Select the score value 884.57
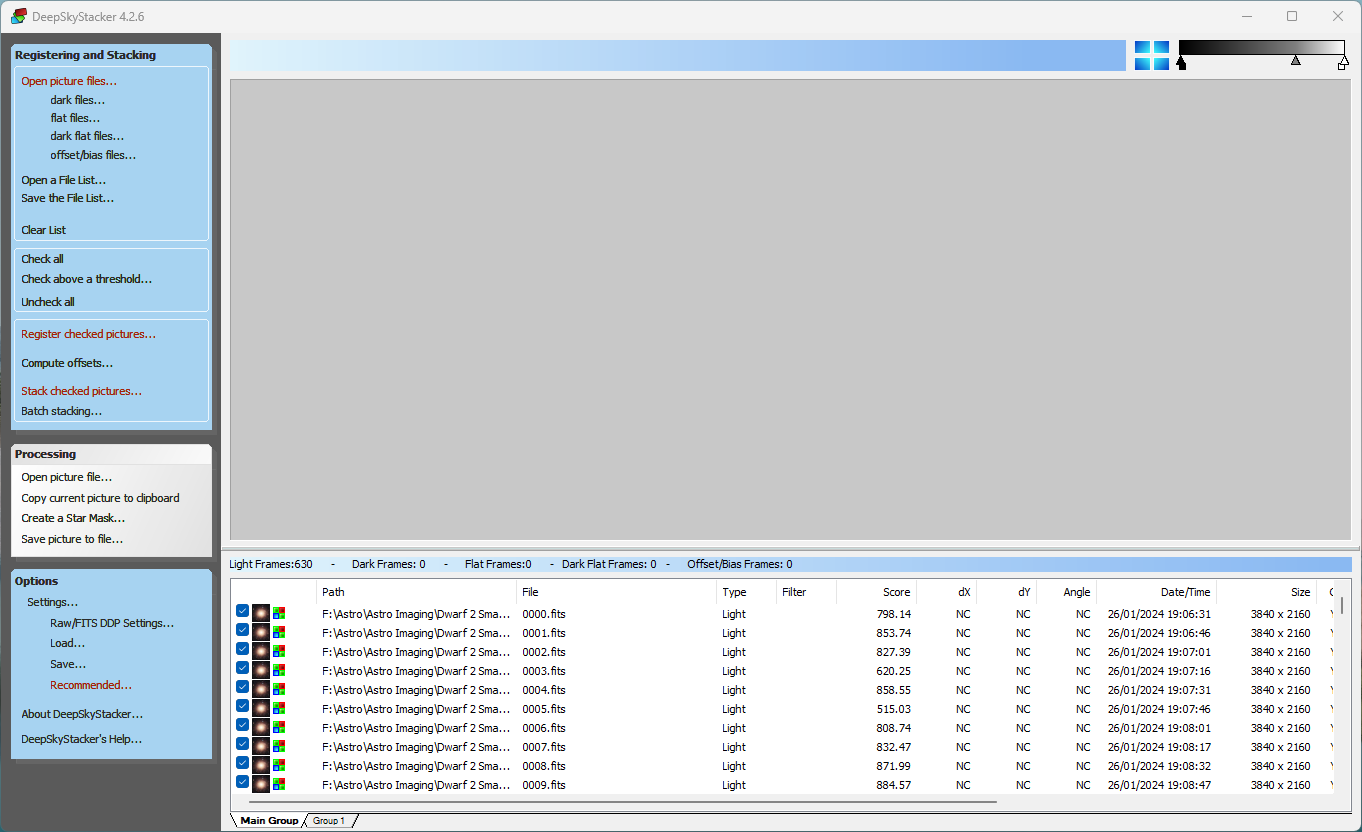The height and width of the screenshot is (832, 1362). (x=893, y=785)
